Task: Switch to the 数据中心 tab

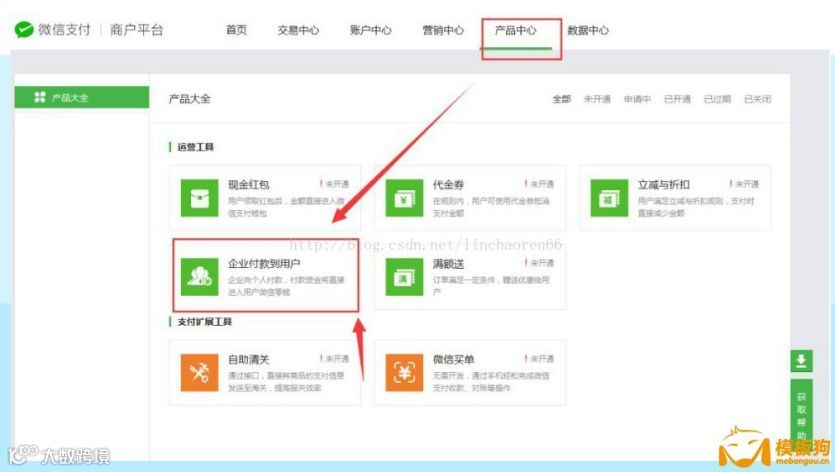Action: 588,30
